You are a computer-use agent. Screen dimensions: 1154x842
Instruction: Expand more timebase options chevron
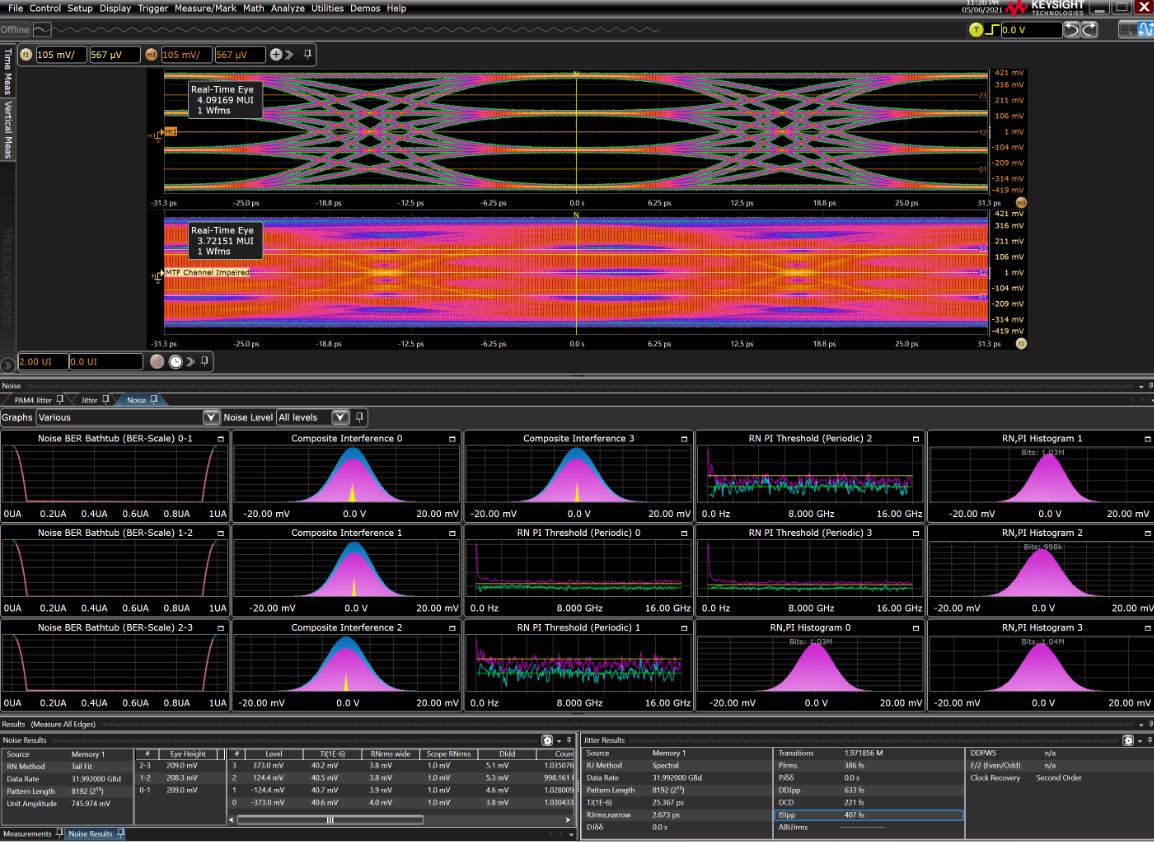coord(191,361)
